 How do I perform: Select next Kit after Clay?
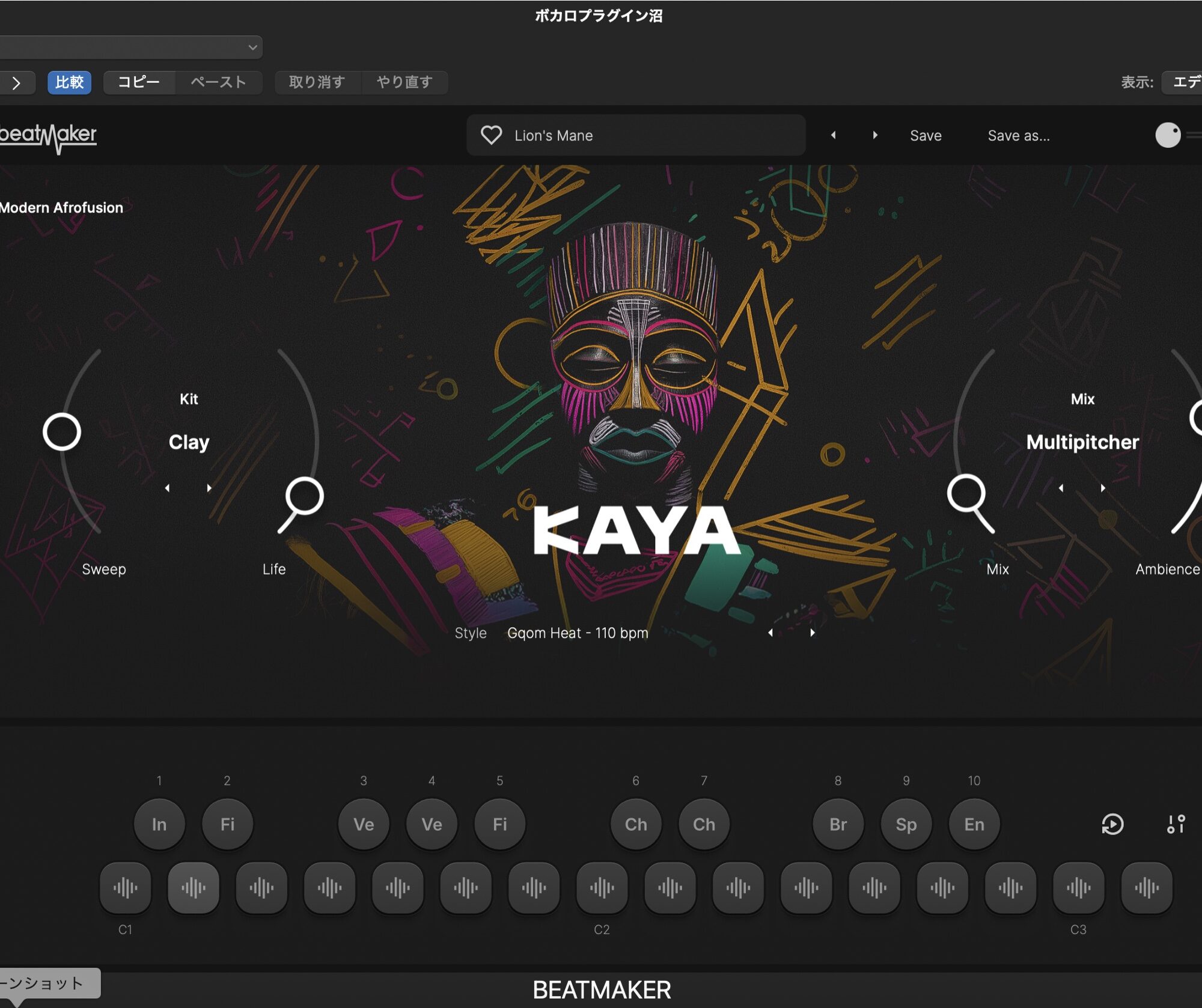click(209, 488)
